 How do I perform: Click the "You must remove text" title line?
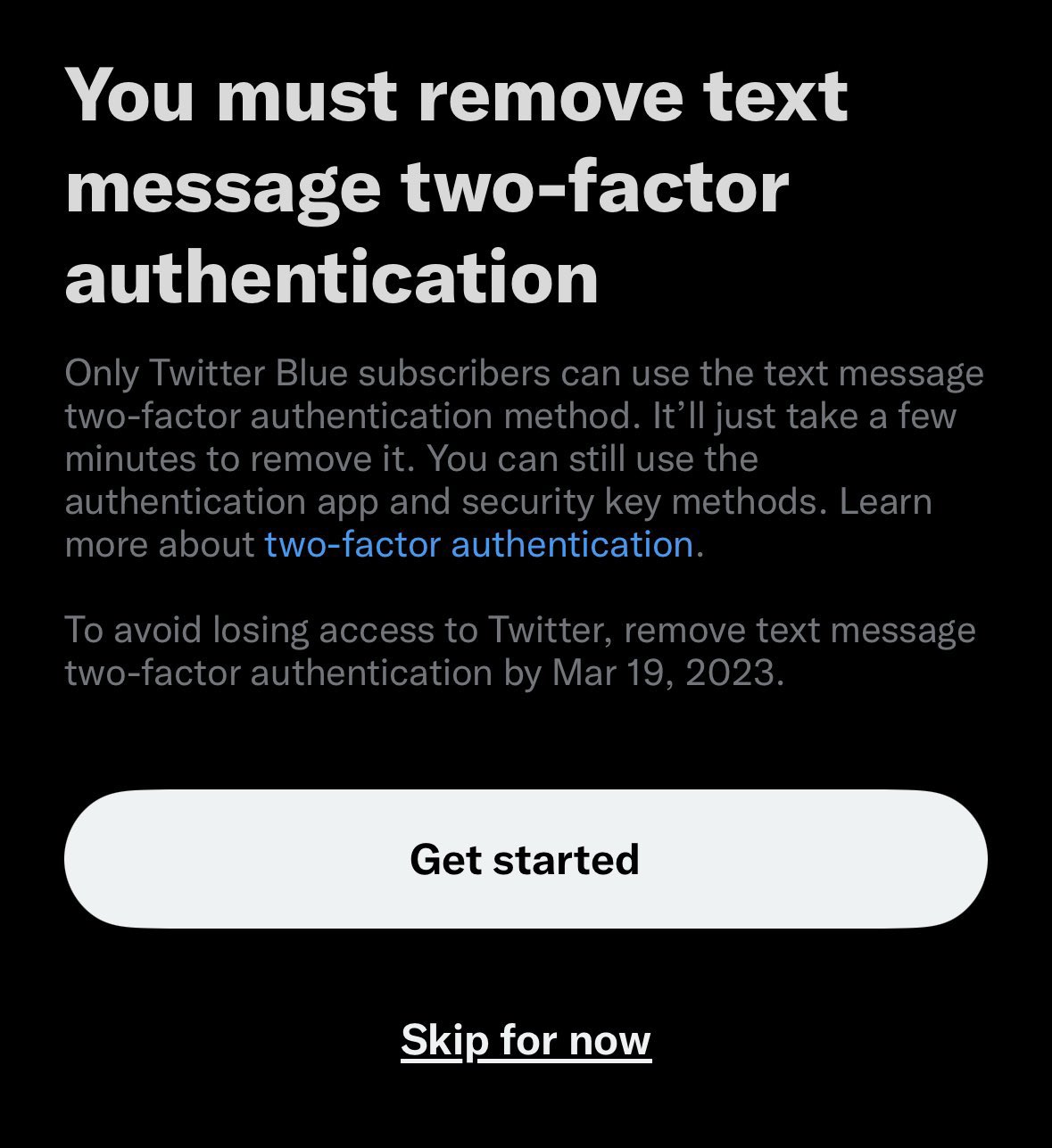(x=456, y=95)
